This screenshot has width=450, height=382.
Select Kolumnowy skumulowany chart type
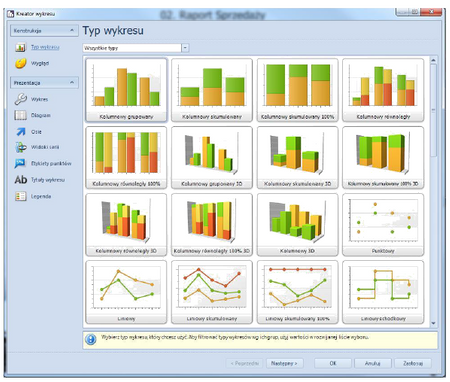(x=212, y=90)
